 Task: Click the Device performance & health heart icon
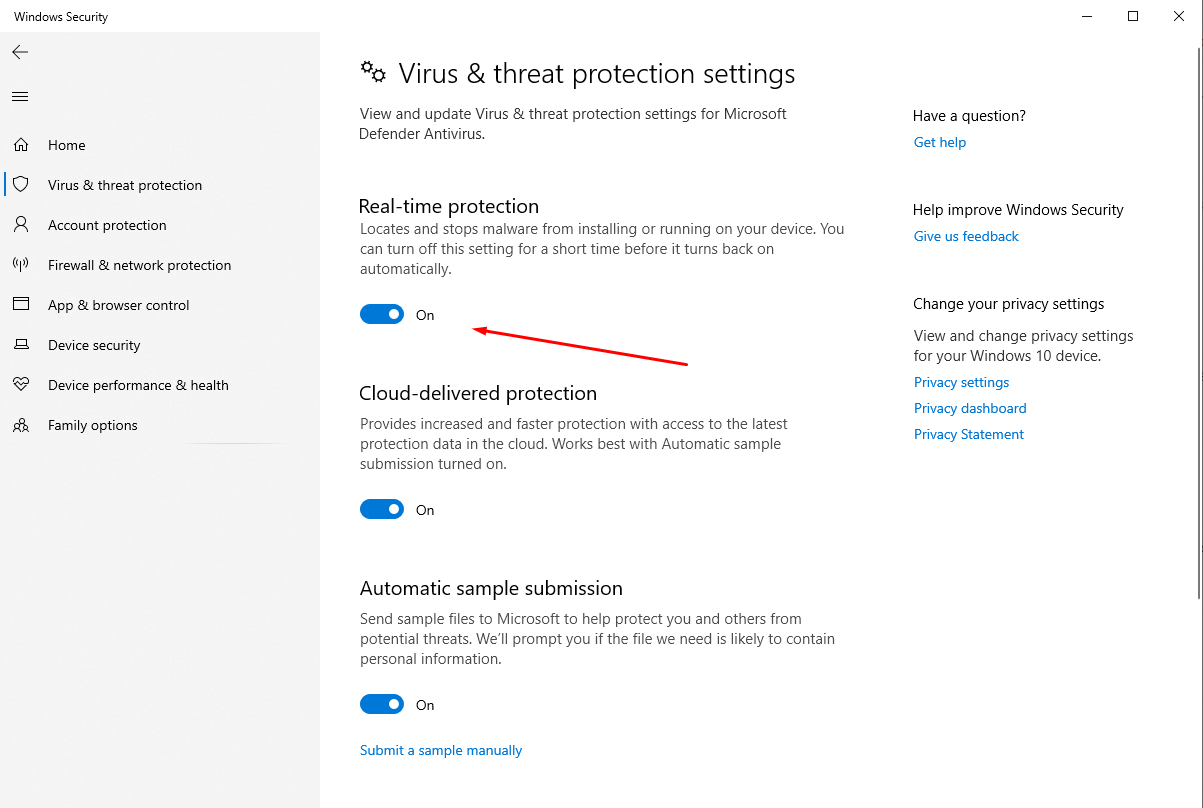(x=21, y=384)
